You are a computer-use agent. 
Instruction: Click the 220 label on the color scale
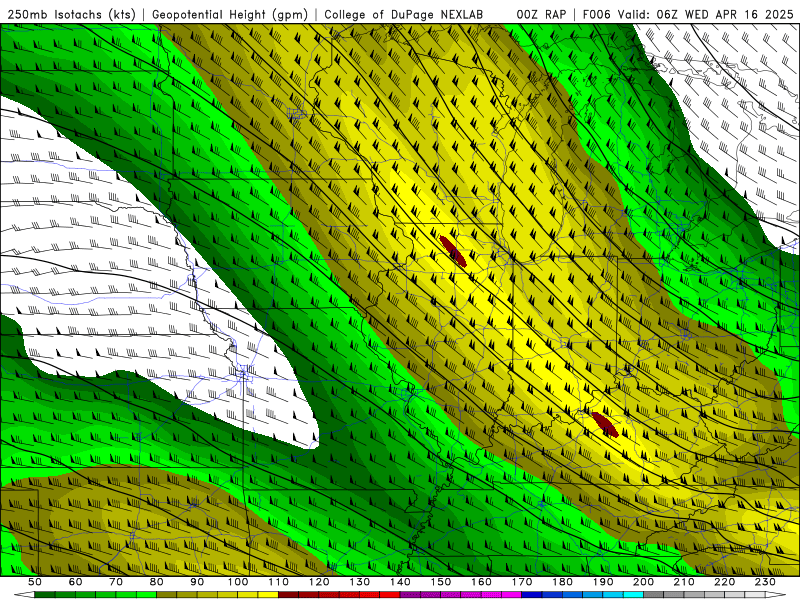coord(725,582)
